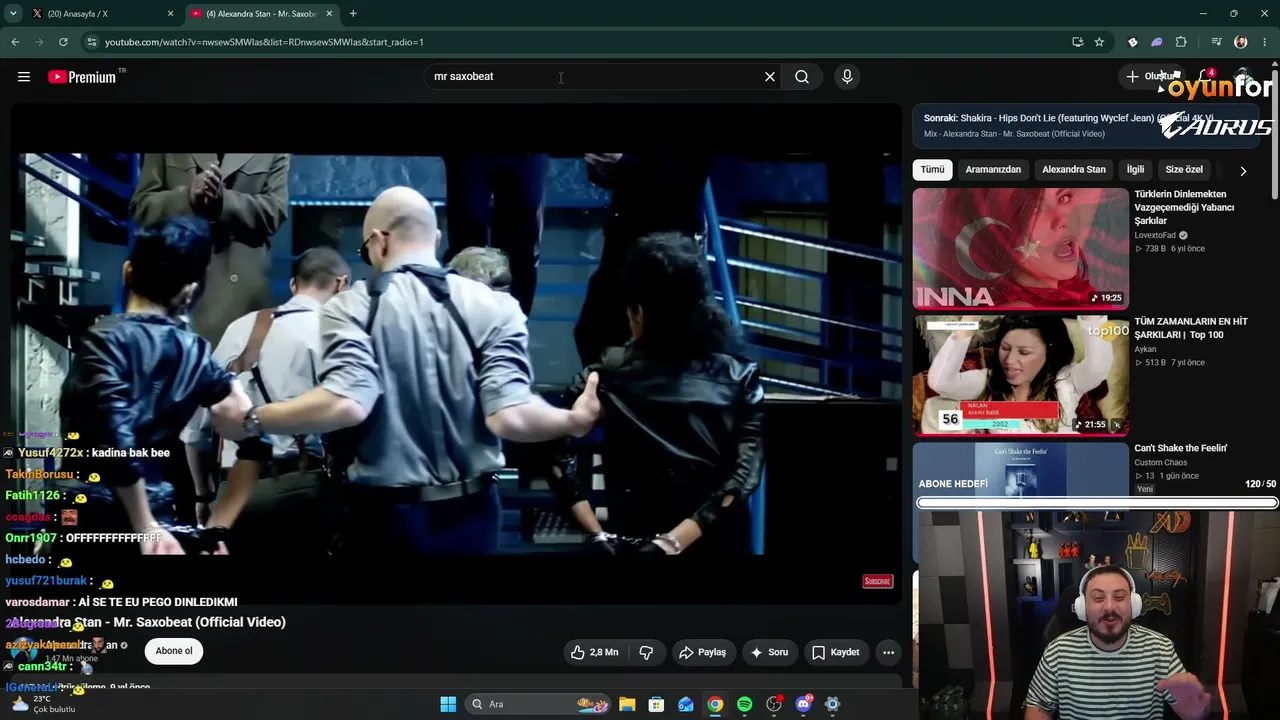1280x720 pixels.
Task: Click the taskbar Ara search box
Action: [x=539, y=704]
